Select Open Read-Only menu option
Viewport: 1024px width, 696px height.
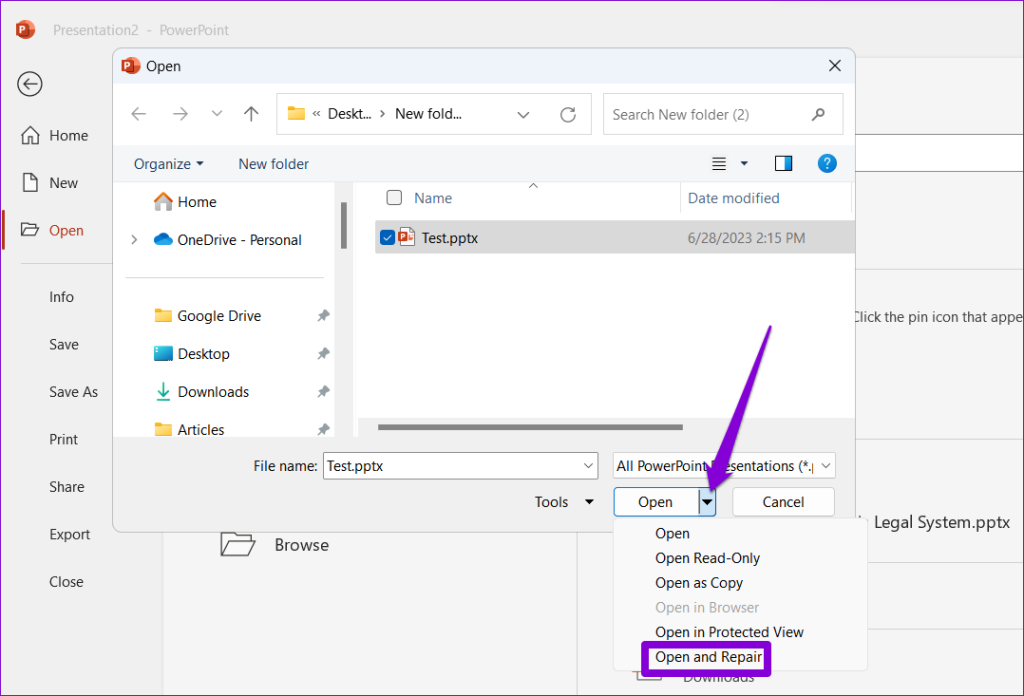pos(707,558)
